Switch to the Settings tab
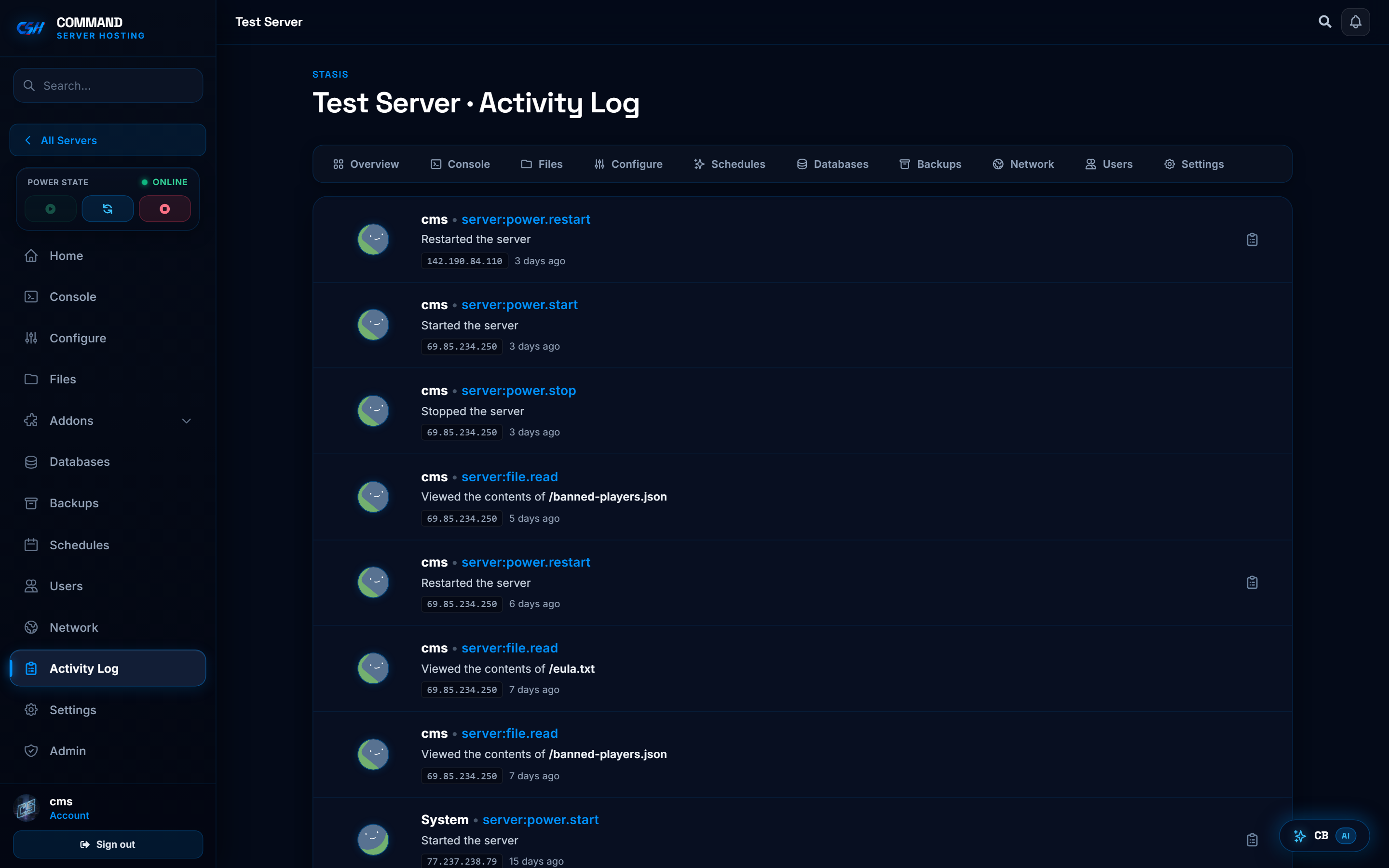1389x868 pixels. click(x=1194, y=164)
